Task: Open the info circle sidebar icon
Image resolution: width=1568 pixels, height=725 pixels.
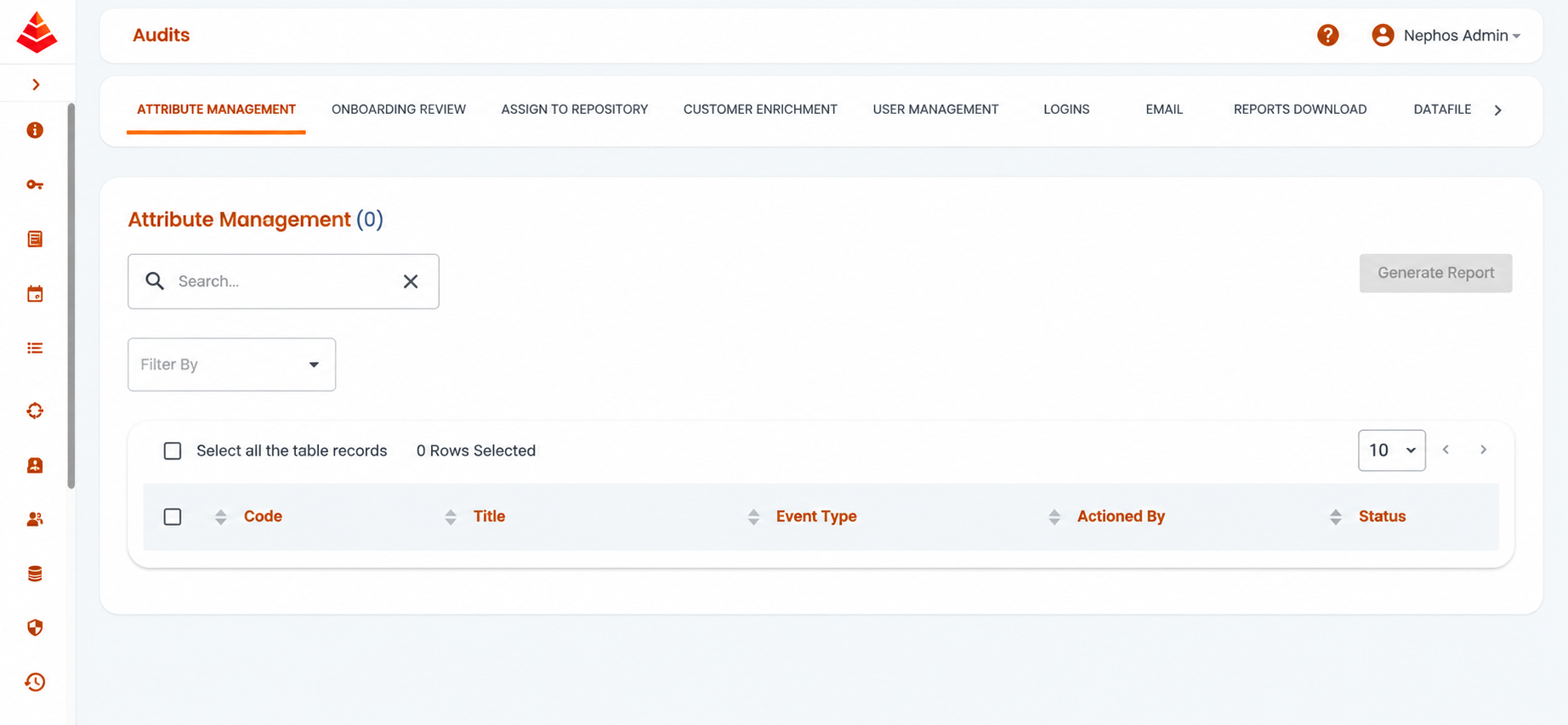Action: pos(35,130)
